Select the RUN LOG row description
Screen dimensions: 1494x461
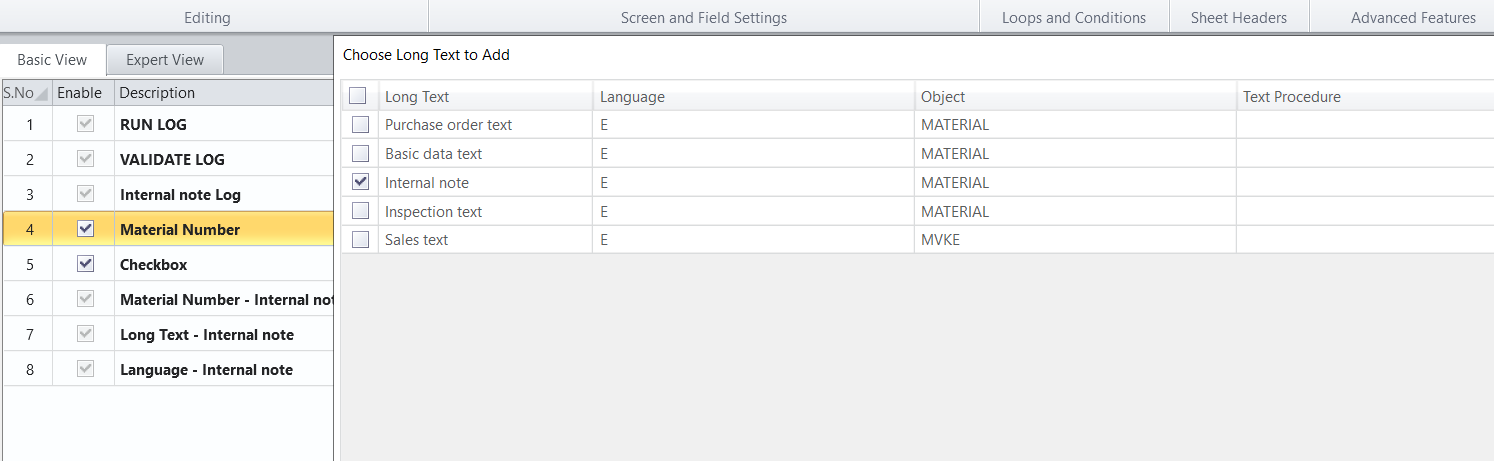pos(153,125)
